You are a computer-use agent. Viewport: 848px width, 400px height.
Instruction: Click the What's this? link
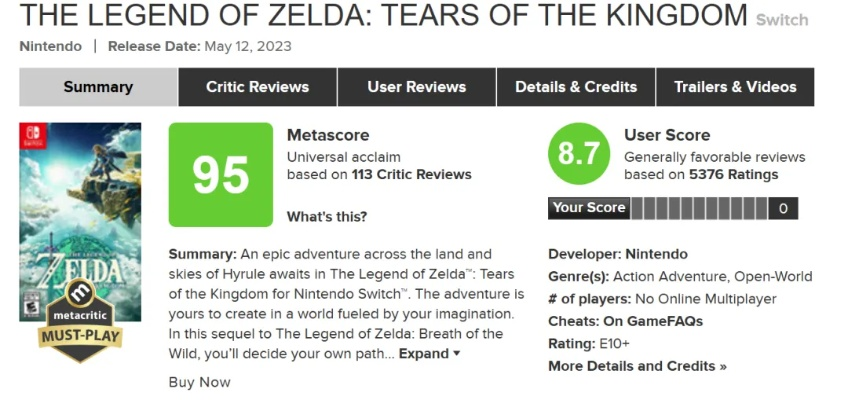tap(327, 216)
